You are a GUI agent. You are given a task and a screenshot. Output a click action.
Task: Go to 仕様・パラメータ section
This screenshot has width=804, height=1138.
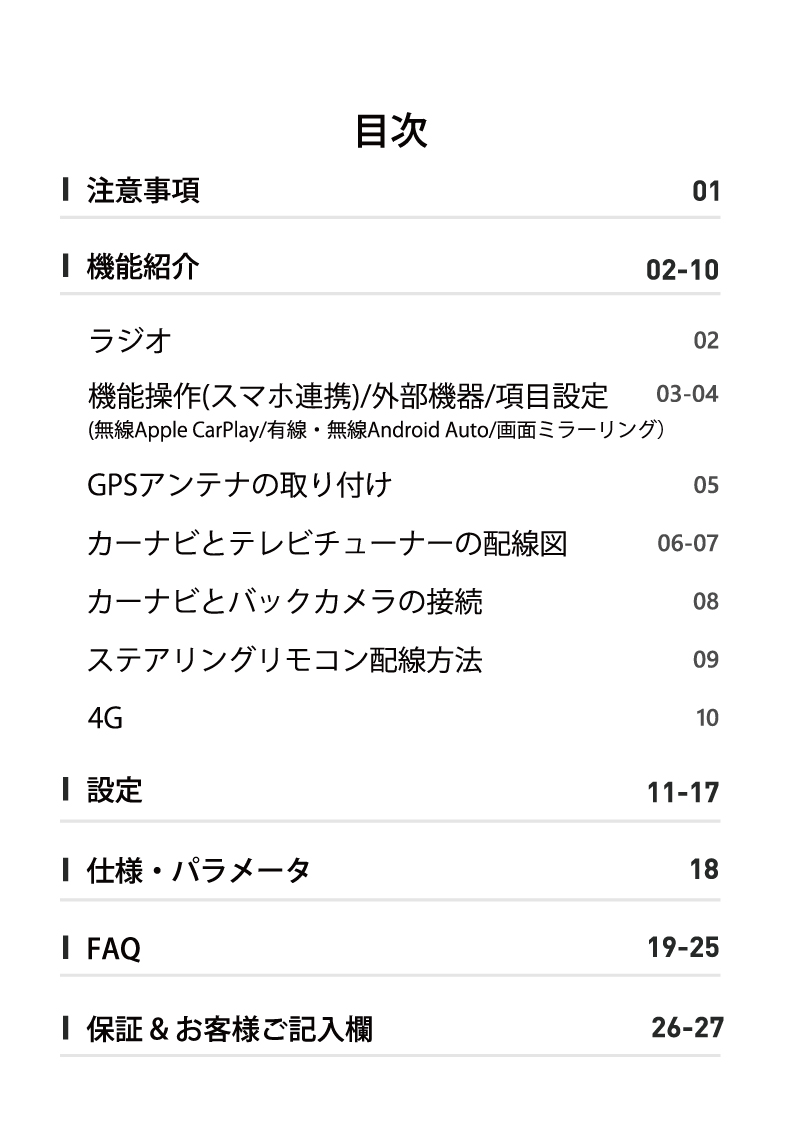[198, 870]
